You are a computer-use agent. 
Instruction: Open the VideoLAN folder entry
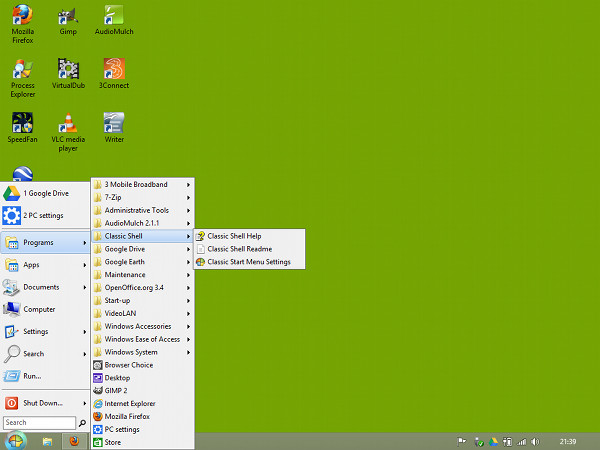(x=142, y=313)
